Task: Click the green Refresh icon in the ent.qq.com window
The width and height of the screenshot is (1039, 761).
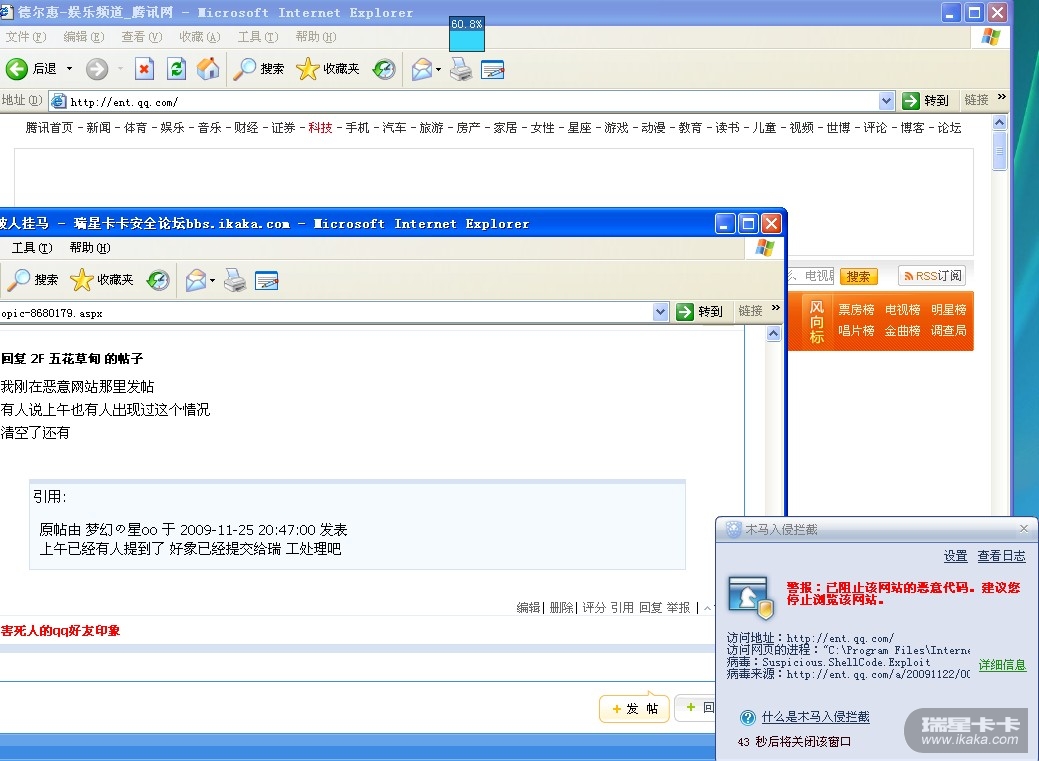Action: 176,68
